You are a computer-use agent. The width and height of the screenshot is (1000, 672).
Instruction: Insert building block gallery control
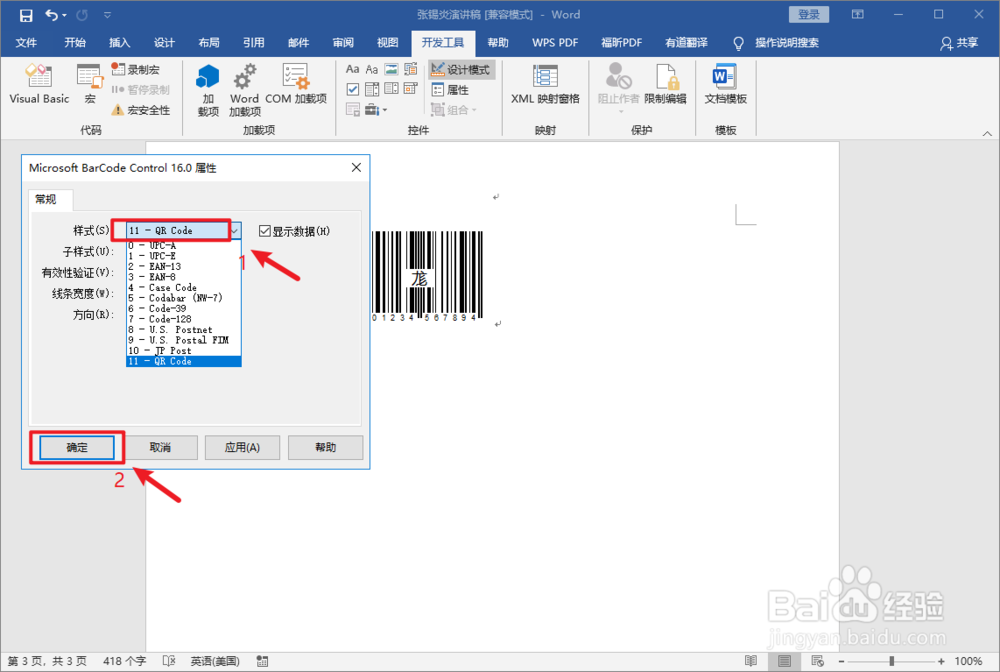point(411,69)
